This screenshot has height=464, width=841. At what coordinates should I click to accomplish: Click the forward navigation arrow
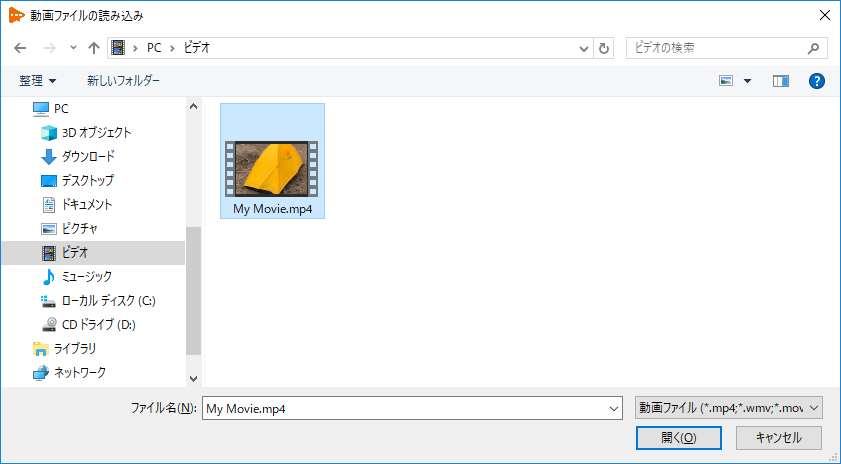pos(49,48)
